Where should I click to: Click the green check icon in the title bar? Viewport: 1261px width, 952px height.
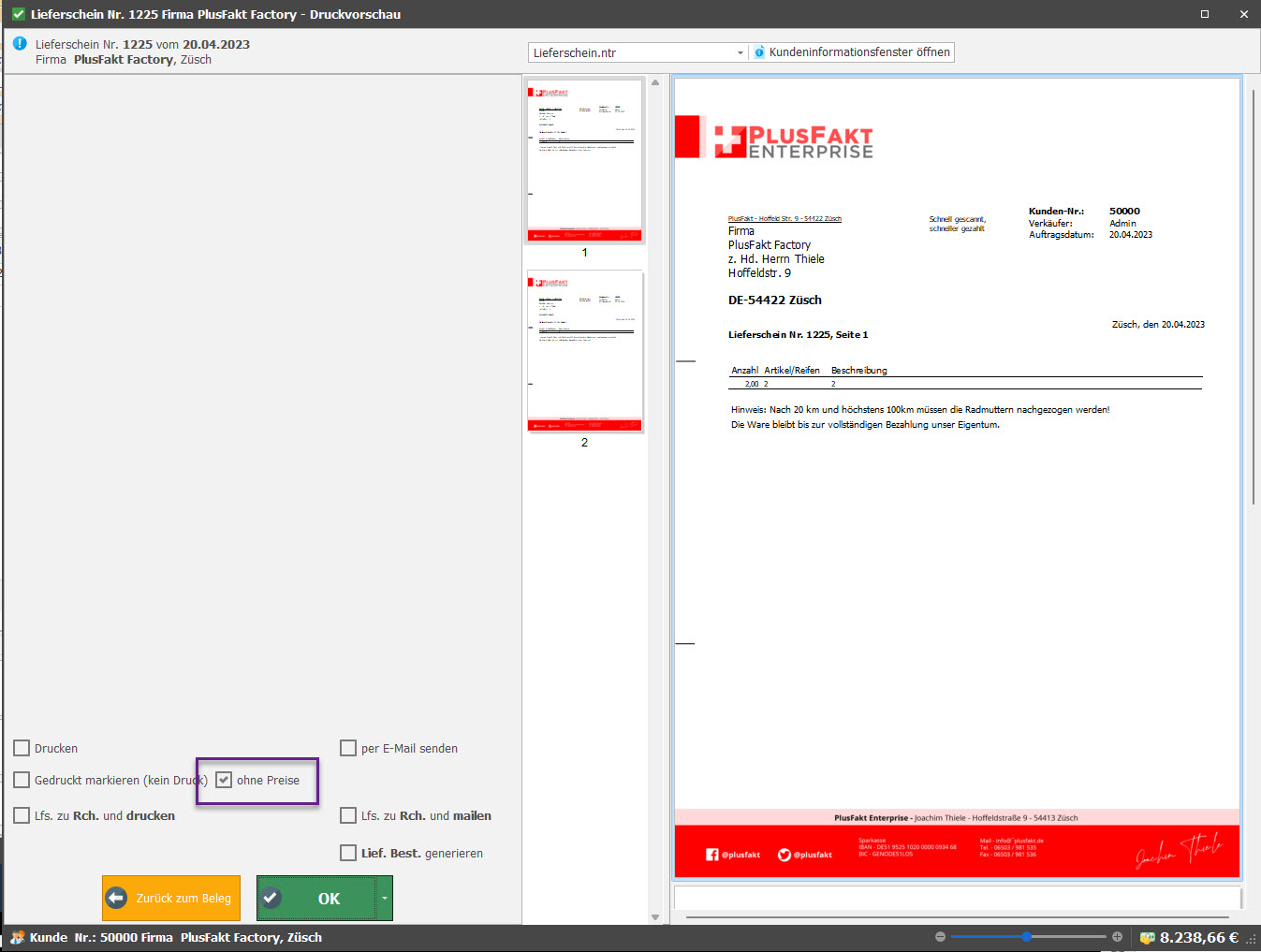(18, 14)
